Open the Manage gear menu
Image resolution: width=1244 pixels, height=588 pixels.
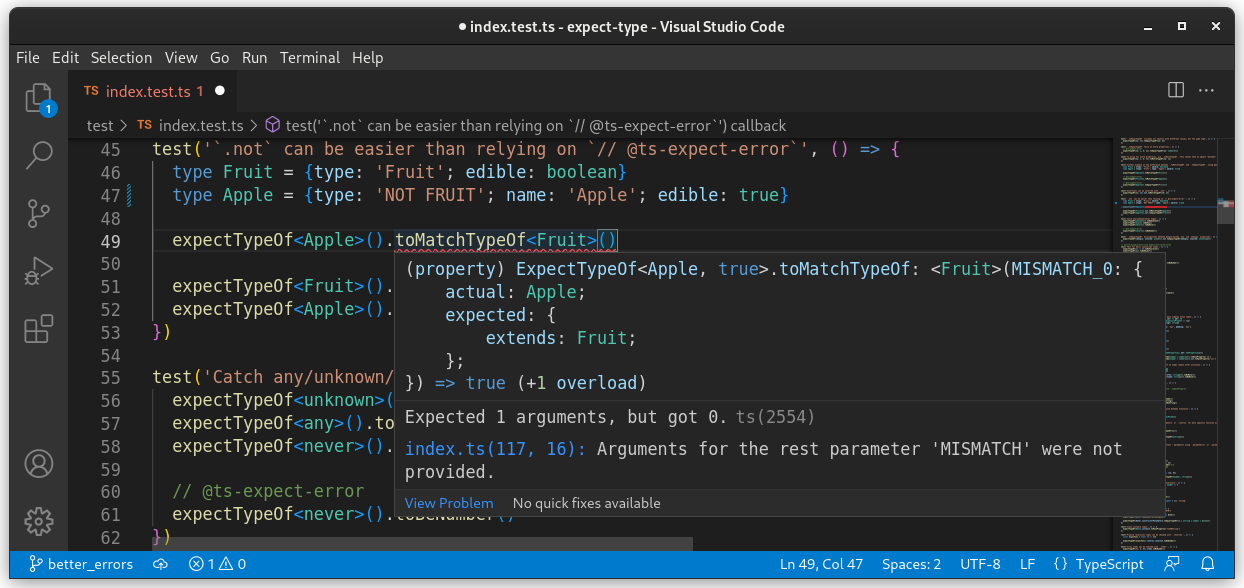pyautogui.click(x=39, y=520)
